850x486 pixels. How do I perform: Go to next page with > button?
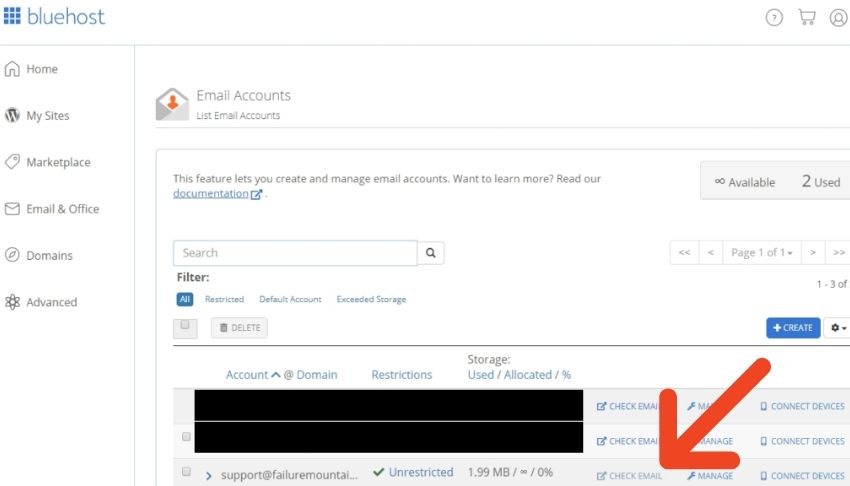[x=813, y=252]
